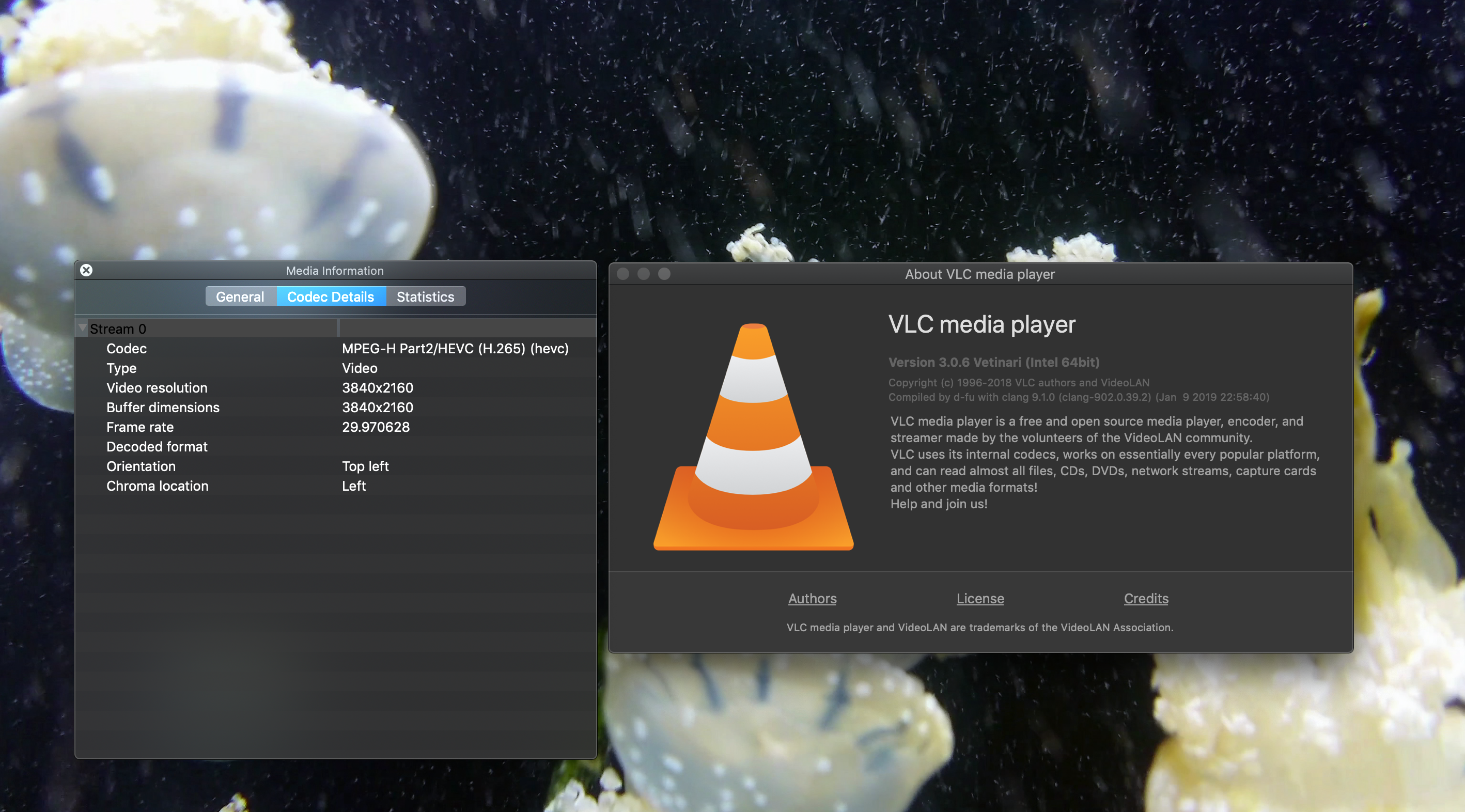This screenshot has width=1465, height=812.
Task: Close the Media Information panel
Action: 86,270
